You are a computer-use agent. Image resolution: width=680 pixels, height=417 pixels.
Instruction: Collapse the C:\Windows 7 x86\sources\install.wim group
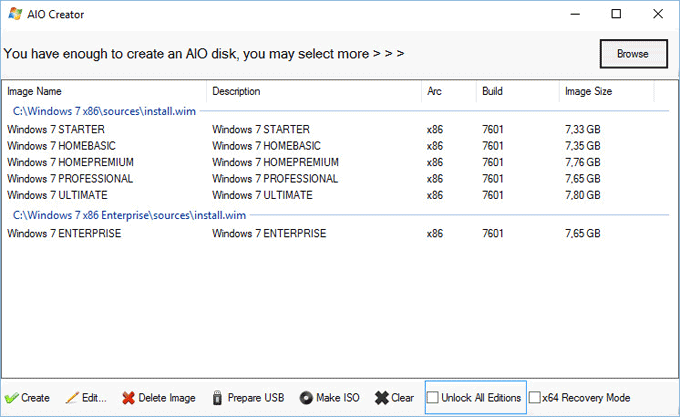point(104,111)
